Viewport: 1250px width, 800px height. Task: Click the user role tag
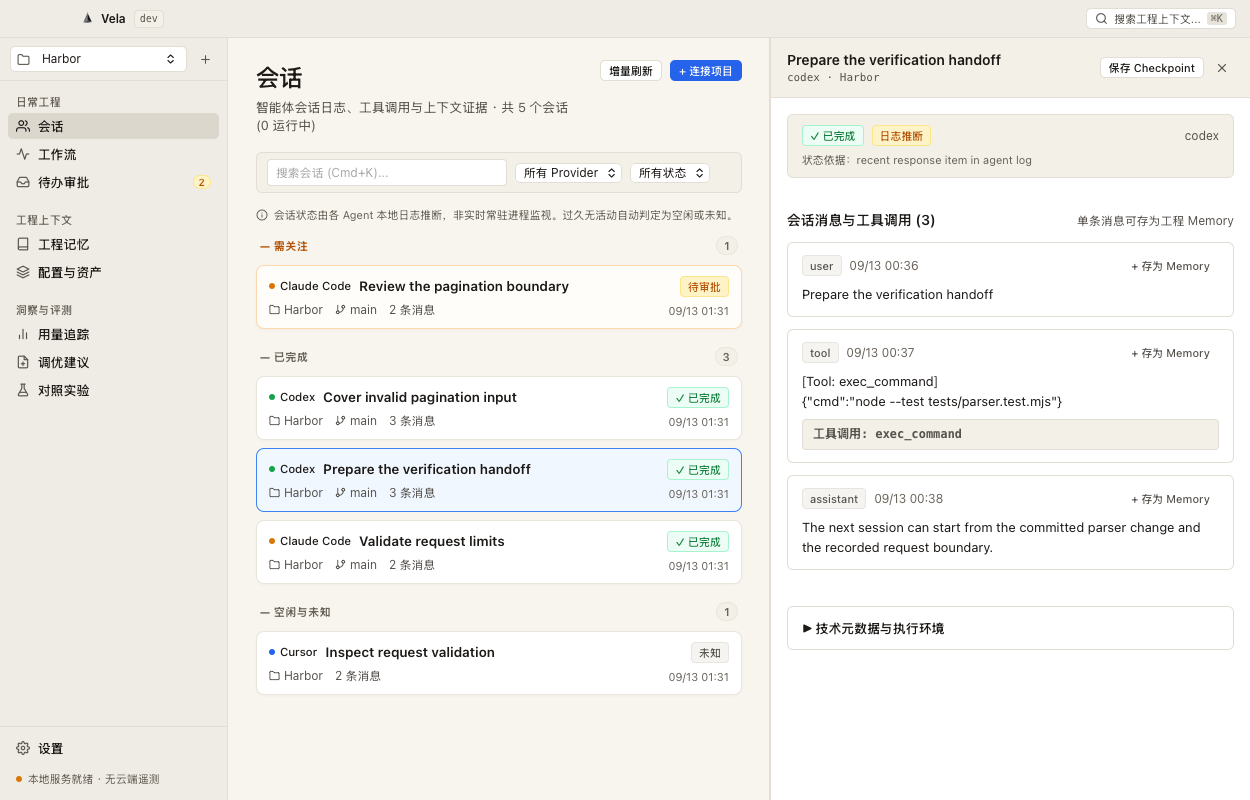point(822,266)
